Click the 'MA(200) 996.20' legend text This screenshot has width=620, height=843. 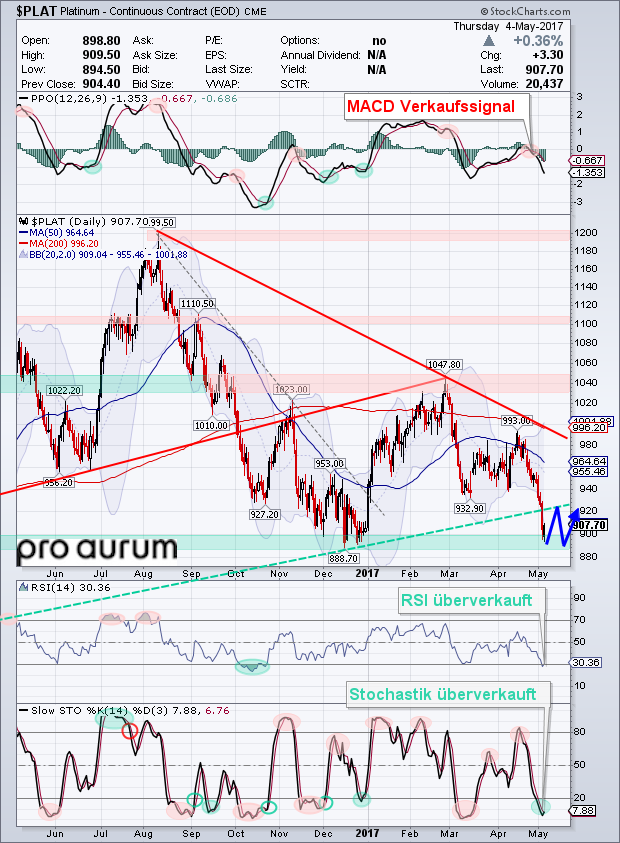click(x=63, y=244)
